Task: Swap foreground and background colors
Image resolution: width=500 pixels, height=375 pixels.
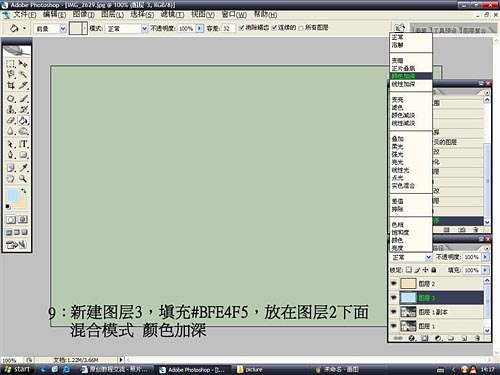Action: [x=24, y=191]
